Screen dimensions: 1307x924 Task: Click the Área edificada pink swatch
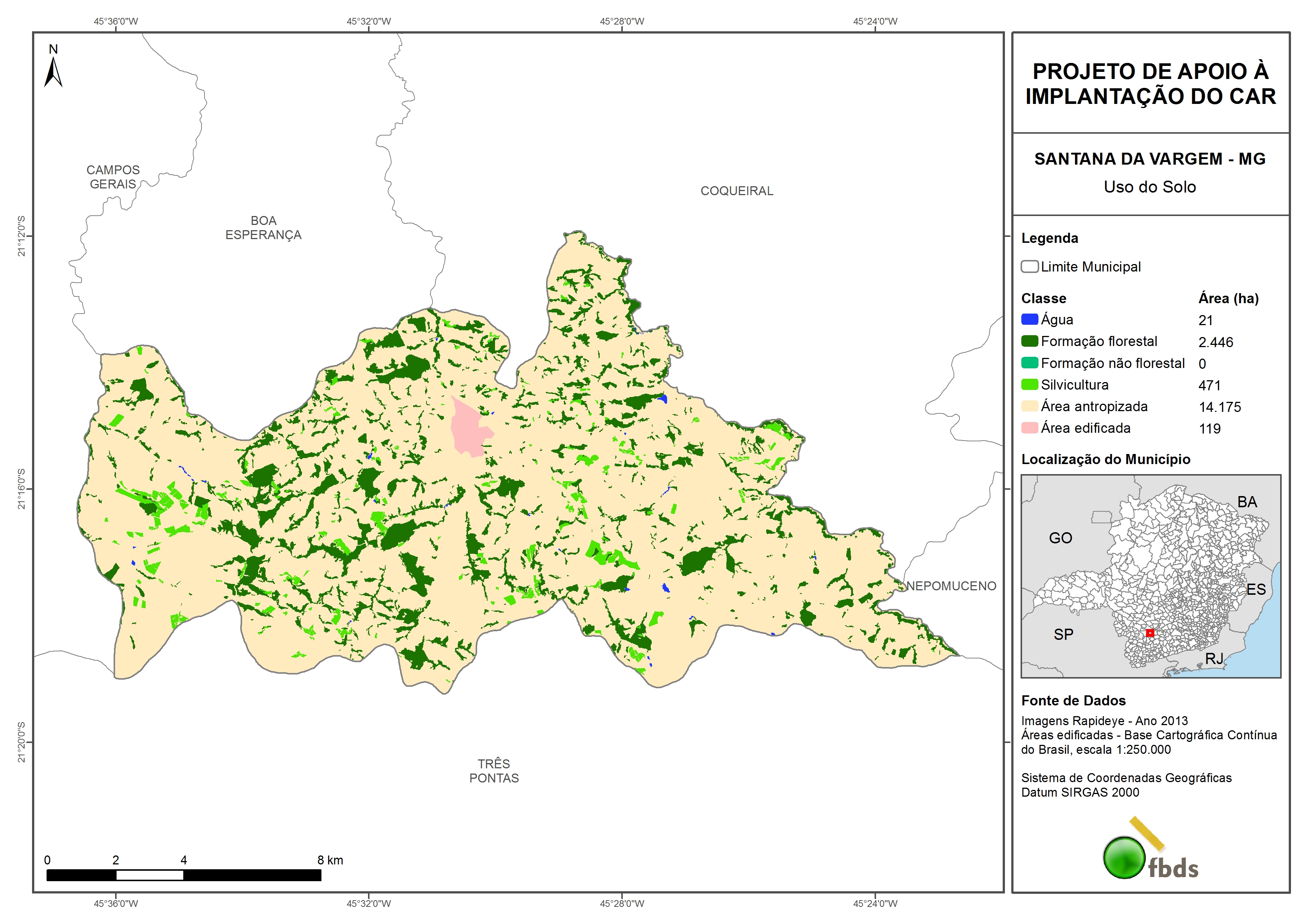1029,428
